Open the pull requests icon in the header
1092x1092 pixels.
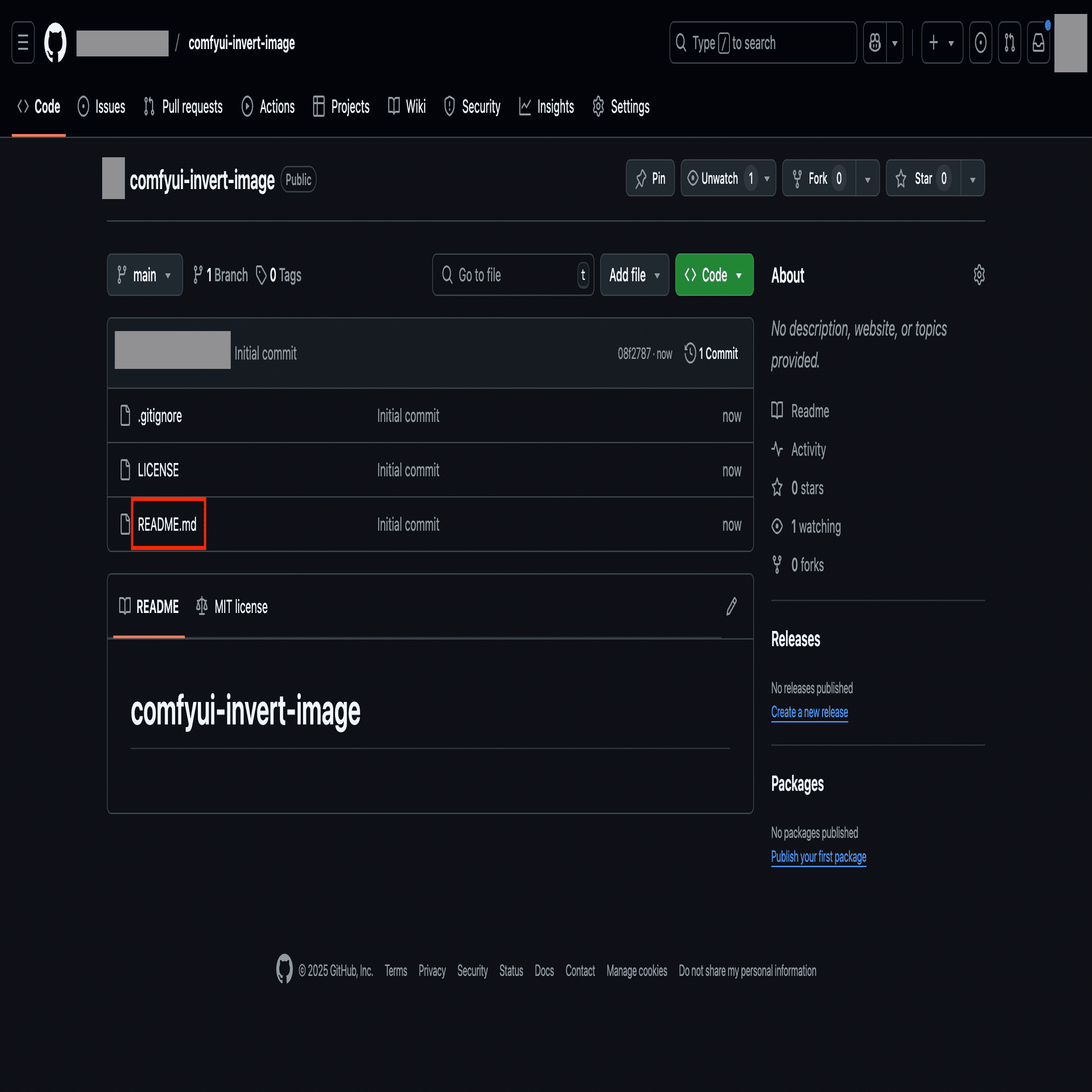tap(1010, 43)
